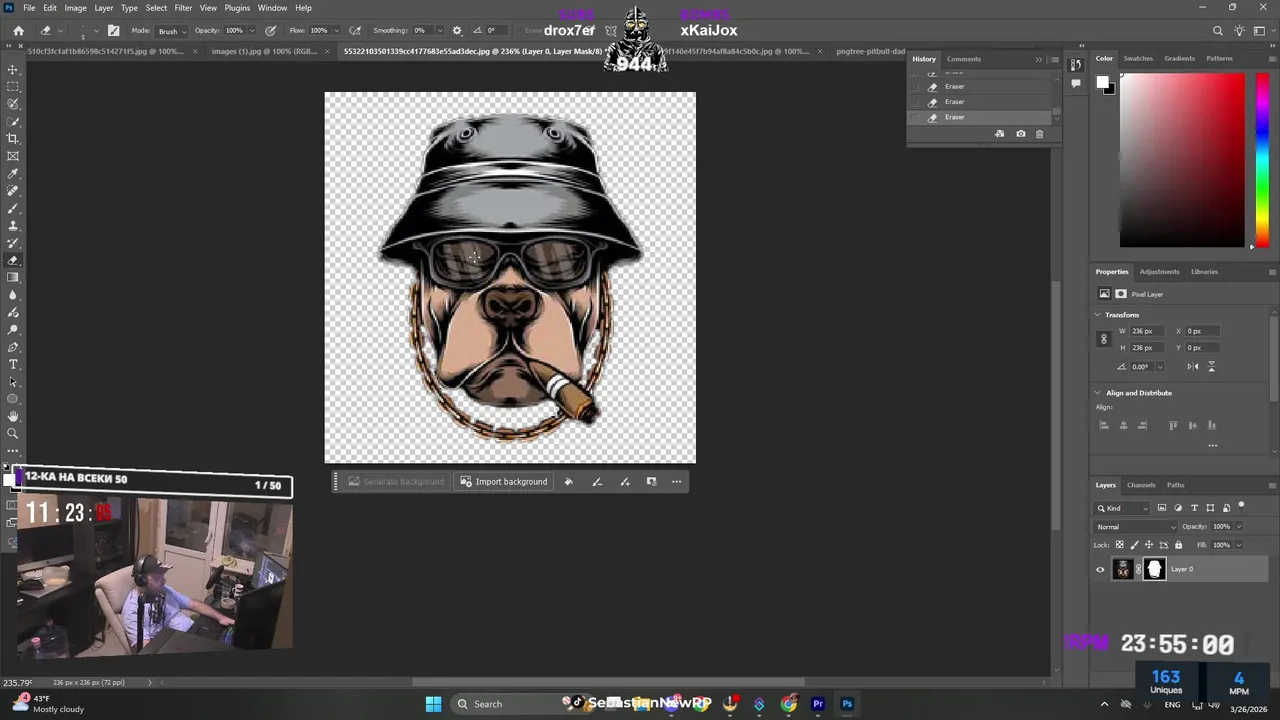Screen dimensions: 1280x720
Task: Collapse the Transform section
Action: [x=1097, y=315]
